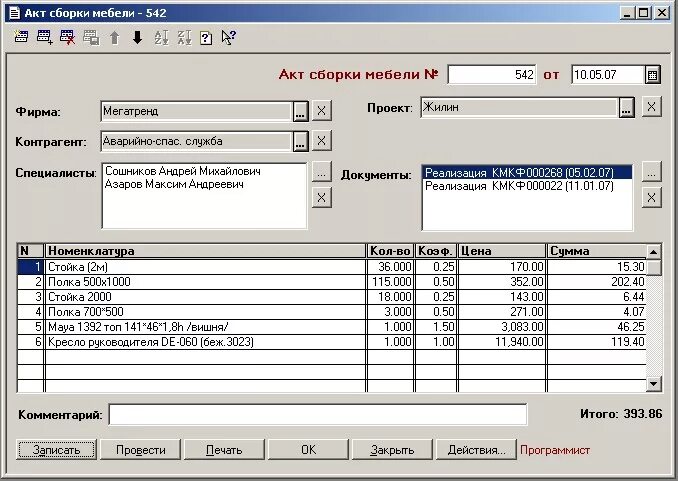
Task: Open Контрагент selection ellipsis button
Action: point(300,141)
